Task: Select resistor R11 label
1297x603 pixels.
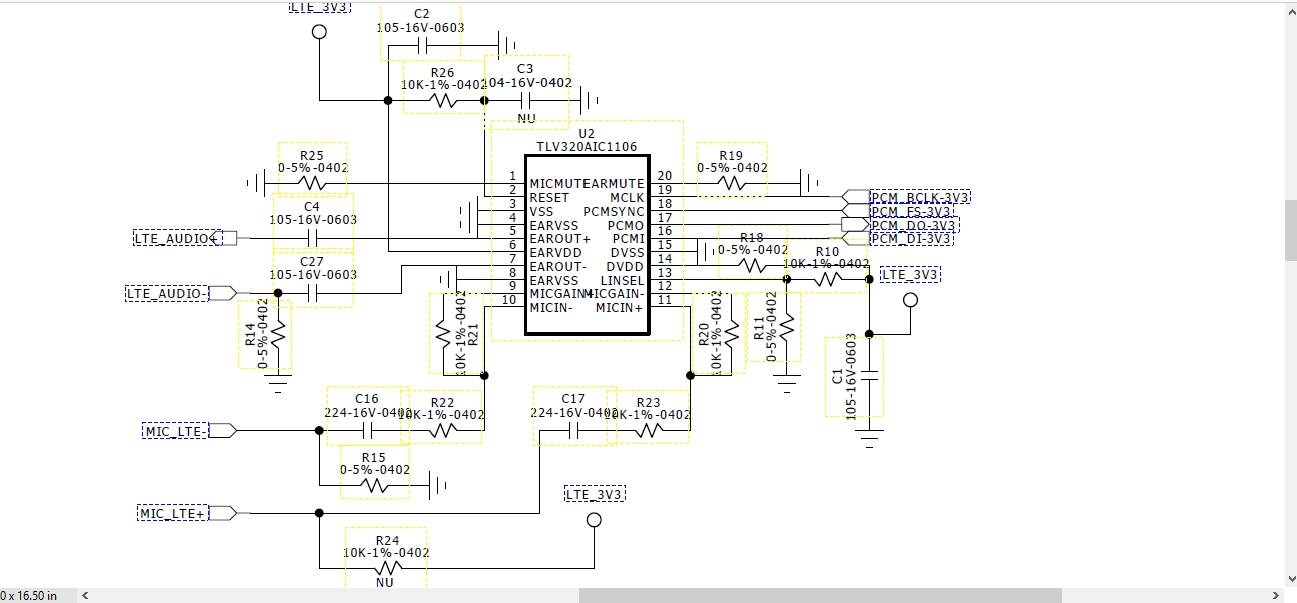Action: tap(758, 326)
